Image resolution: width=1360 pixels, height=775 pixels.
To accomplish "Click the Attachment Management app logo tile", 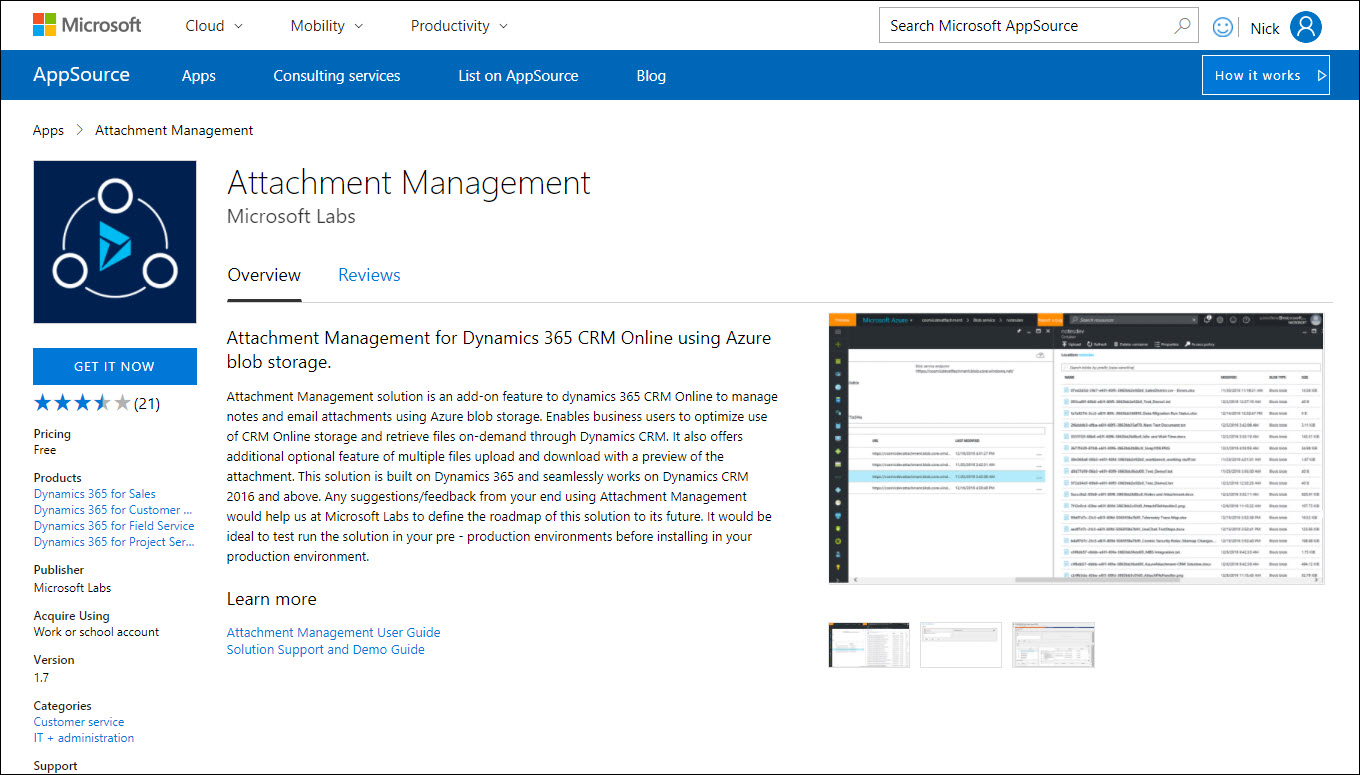I will (114, 242).
